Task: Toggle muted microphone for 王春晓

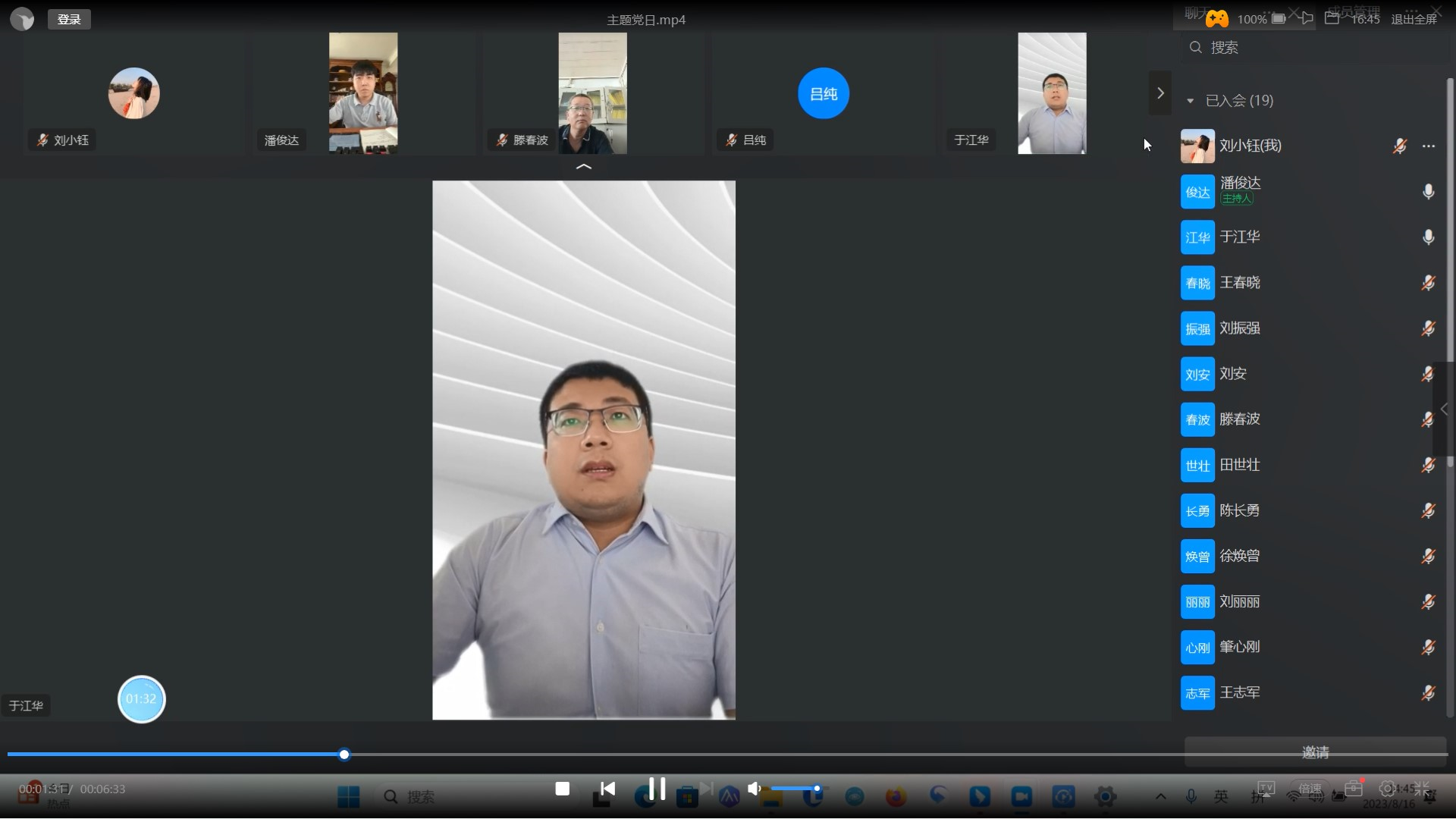Action: pos(1428,282)
